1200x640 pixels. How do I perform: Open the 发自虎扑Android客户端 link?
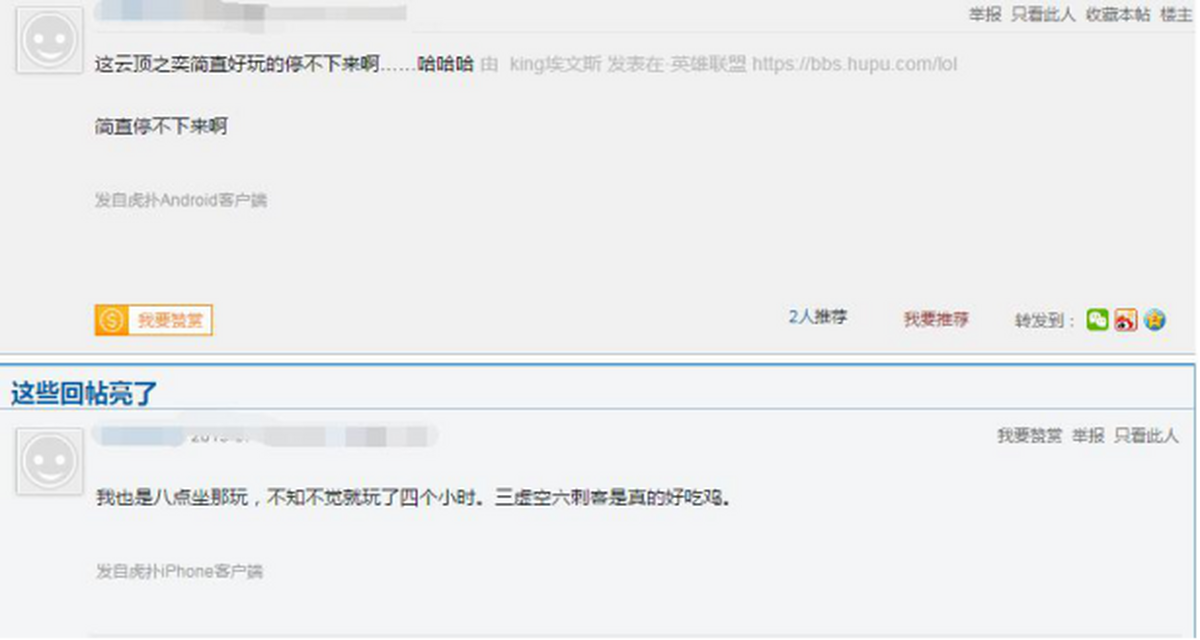pos(181,200)
